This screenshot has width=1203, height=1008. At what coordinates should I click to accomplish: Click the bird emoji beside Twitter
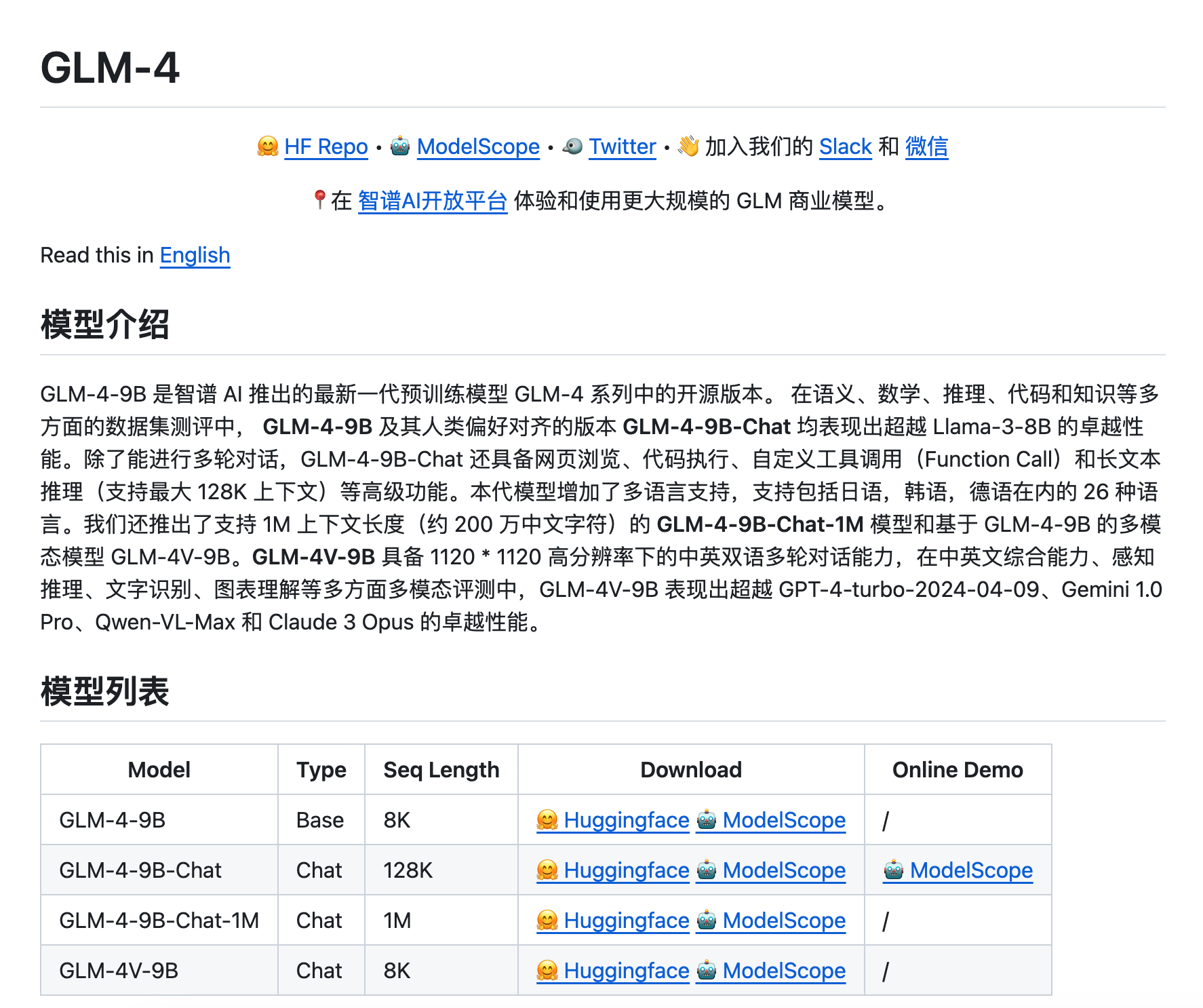click(572, 146)
